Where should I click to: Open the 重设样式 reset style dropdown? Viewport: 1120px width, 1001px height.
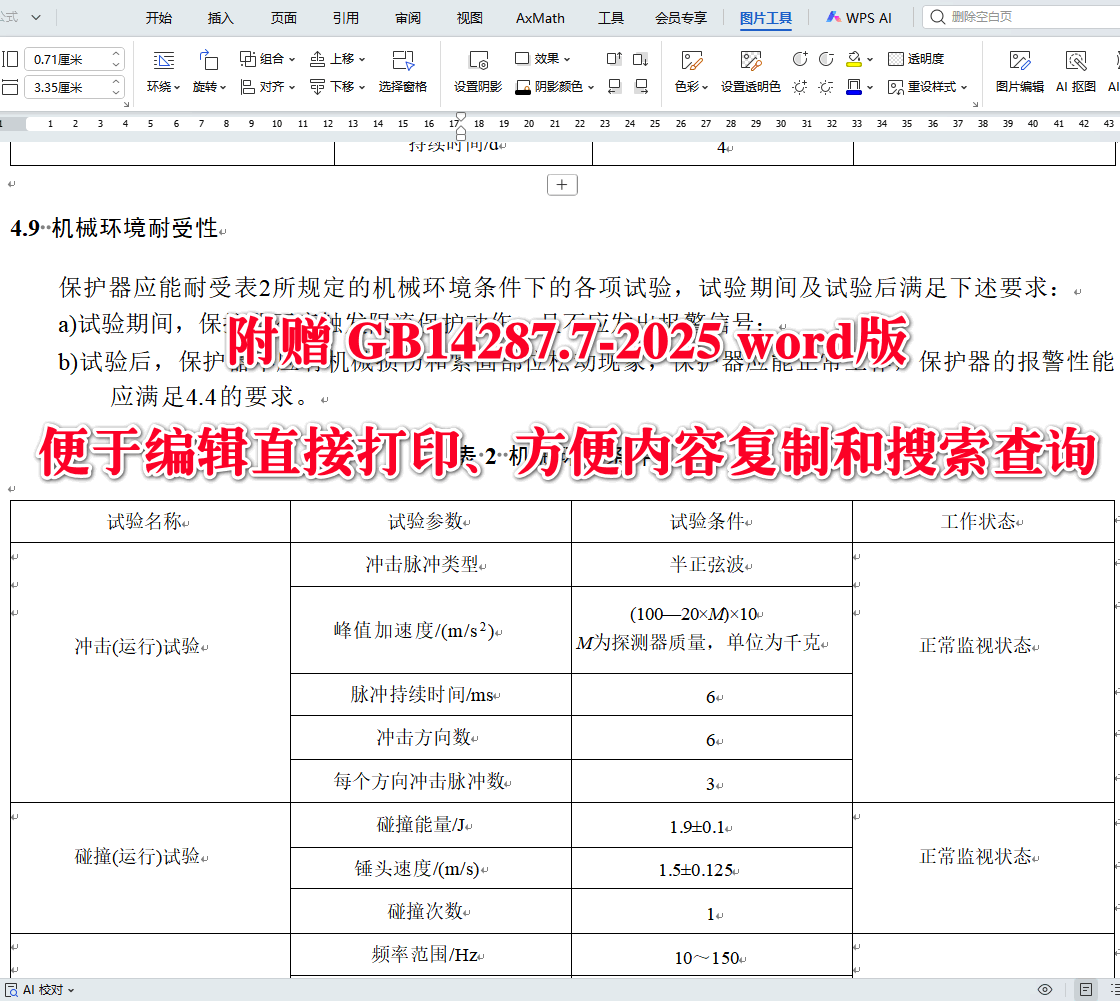(932, 87)
